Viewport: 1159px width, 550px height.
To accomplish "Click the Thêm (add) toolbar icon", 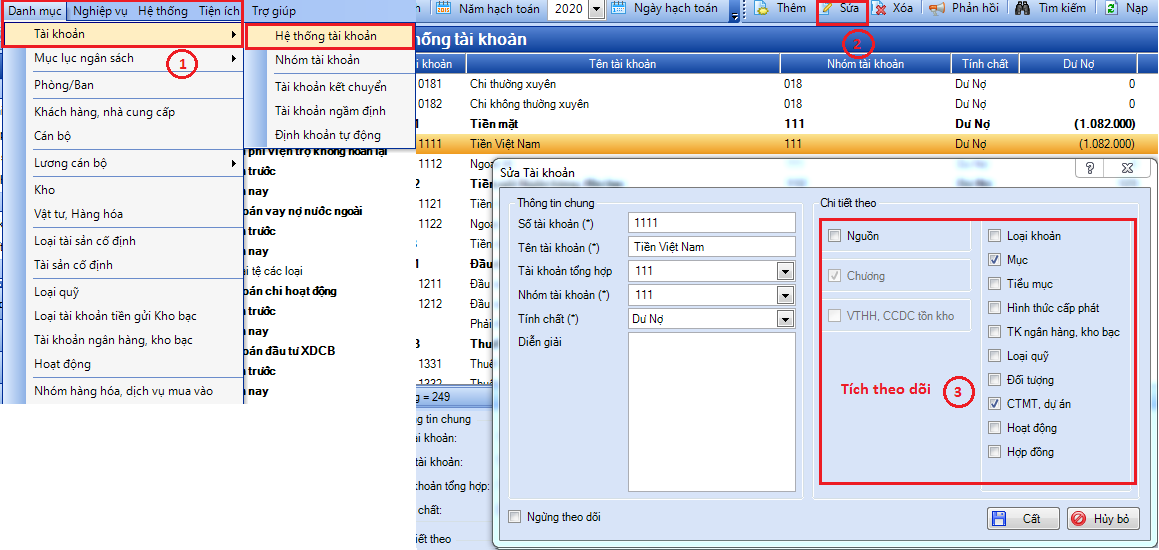I will pos(761,9).
